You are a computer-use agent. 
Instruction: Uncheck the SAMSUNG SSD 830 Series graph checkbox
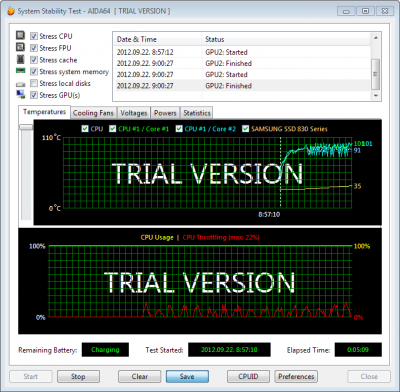tap(246, 129)
